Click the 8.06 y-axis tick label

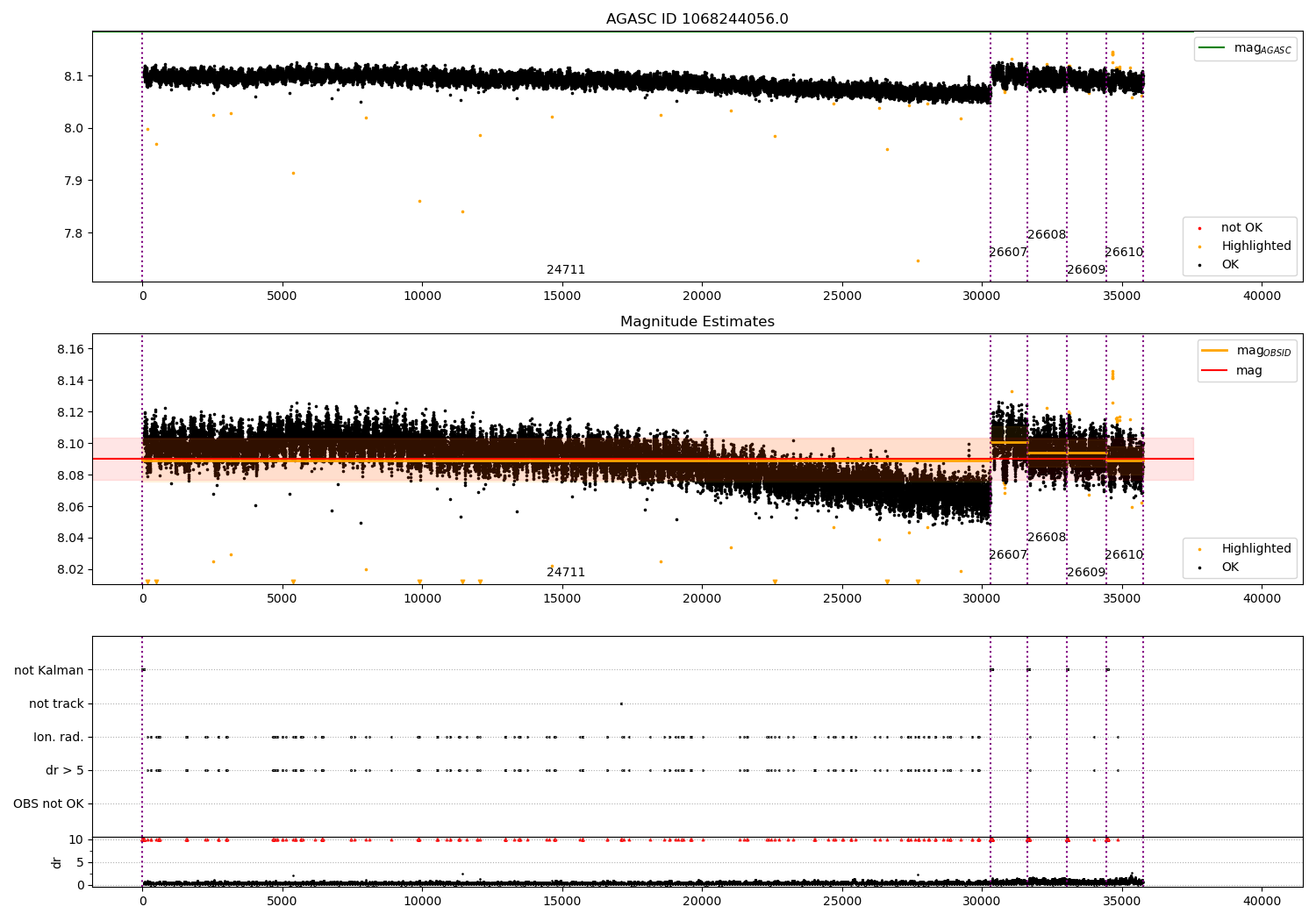point(70,508)
